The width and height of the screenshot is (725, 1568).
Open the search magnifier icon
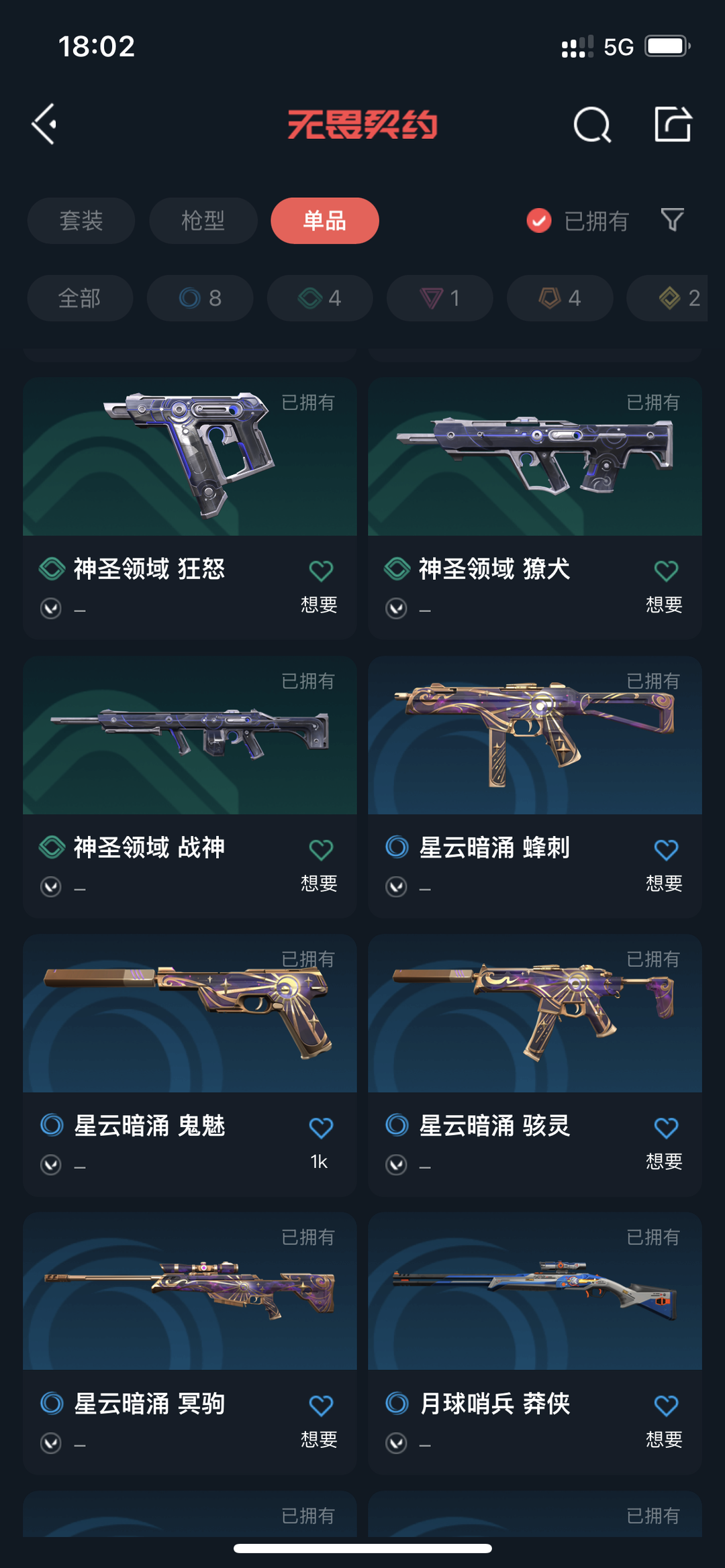point(592,124)
